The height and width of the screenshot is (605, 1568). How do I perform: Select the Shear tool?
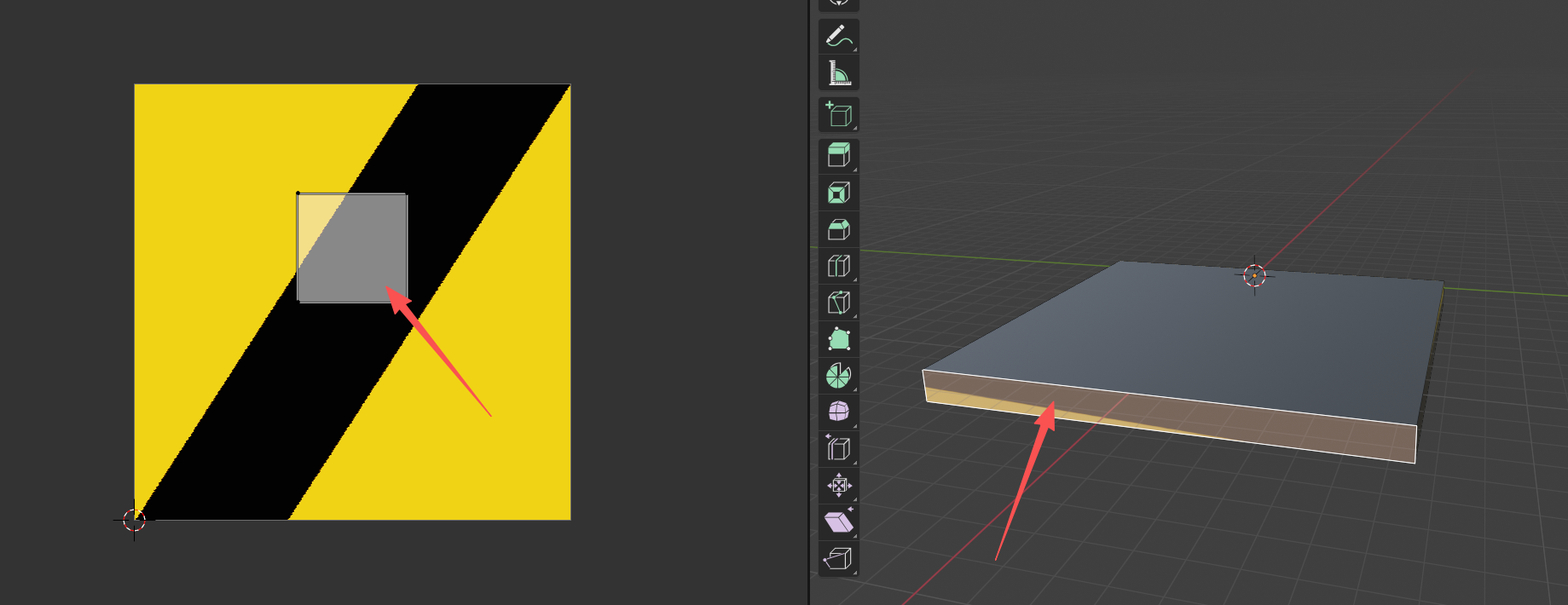tap(839, 521)
